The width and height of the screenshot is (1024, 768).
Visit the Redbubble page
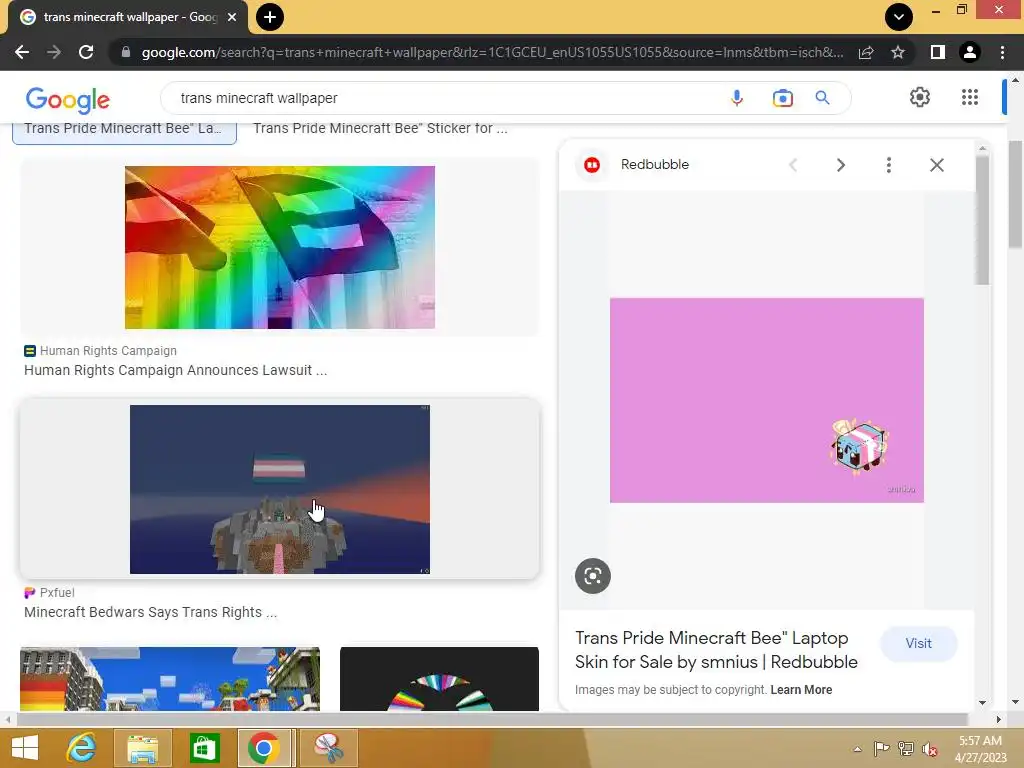pos(918,643)
